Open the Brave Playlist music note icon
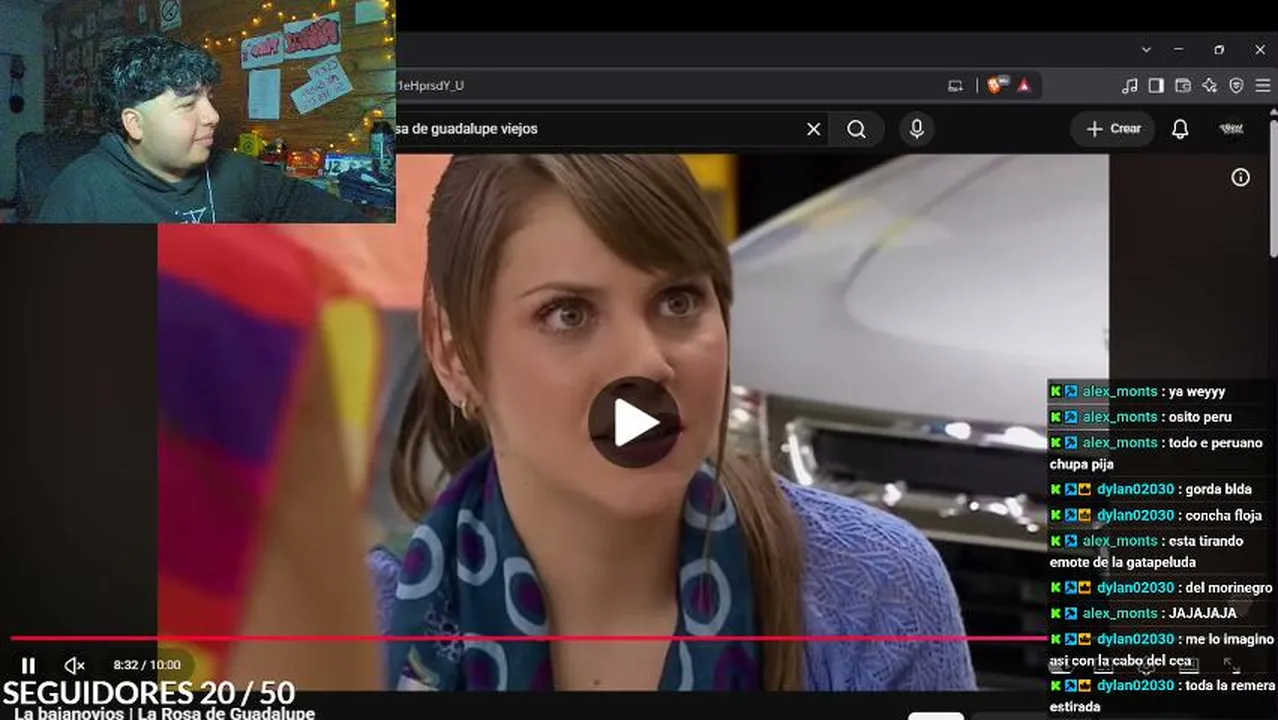Image resolution: width=1278 pixels, height=720 pixels. pos(1130,85)
